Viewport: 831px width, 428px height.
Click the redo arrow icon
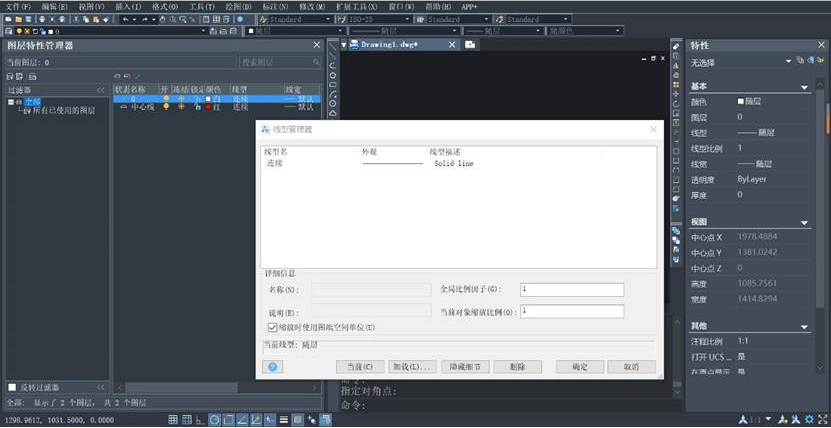tap(144, 19)
